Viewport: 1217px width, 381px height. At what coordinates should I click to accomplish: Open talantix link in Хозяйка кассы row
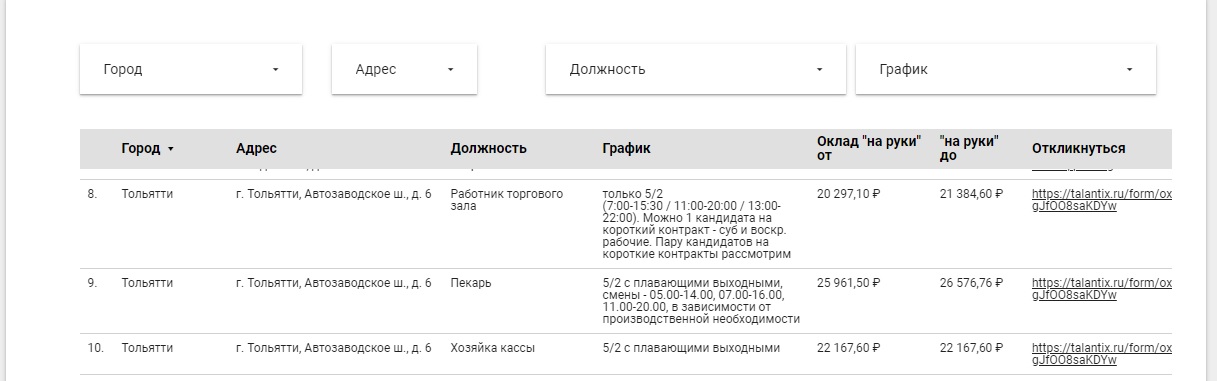1101,354
